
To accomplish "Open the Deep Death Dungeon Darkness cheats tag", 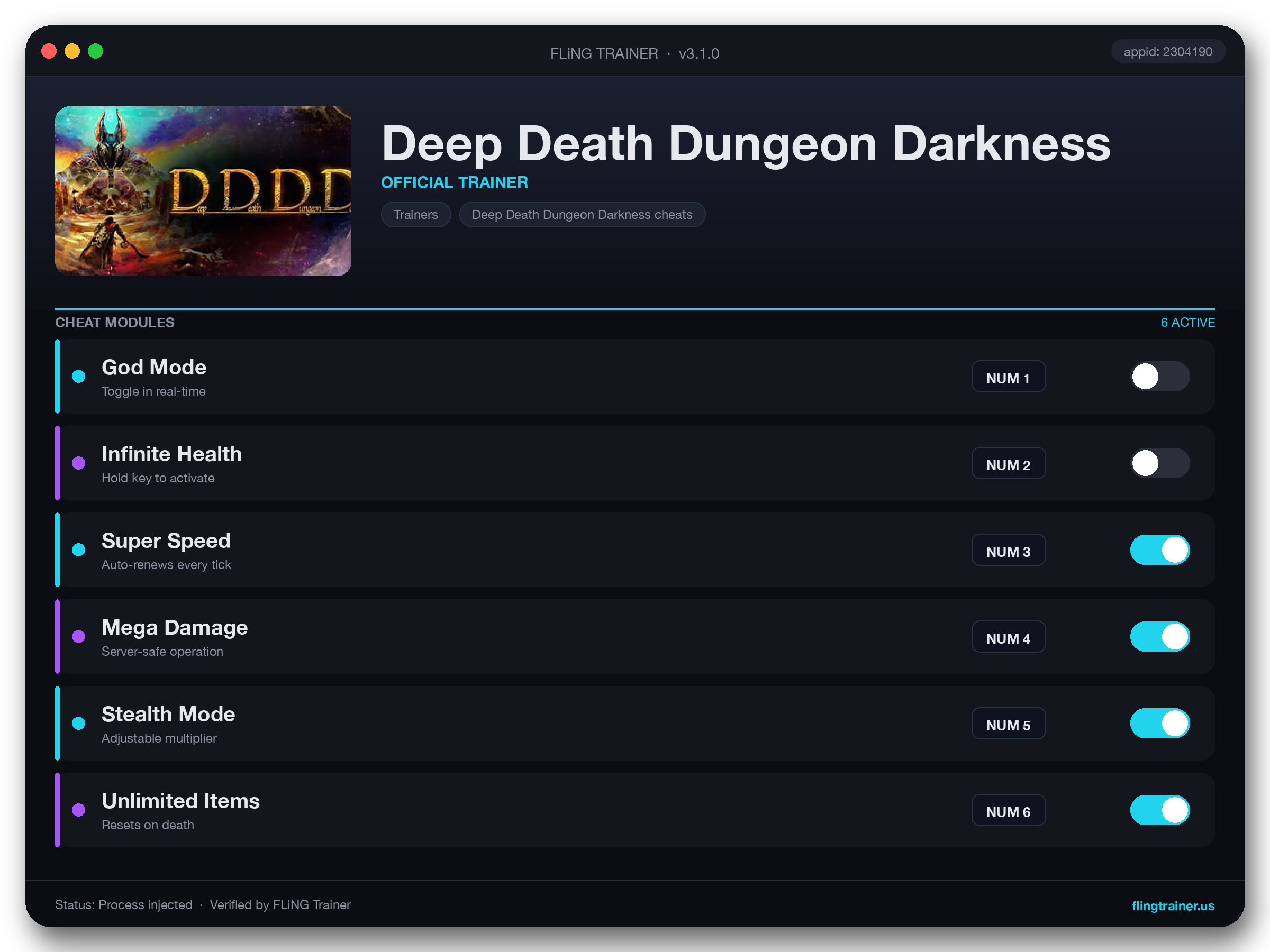I will pos(582,215).
